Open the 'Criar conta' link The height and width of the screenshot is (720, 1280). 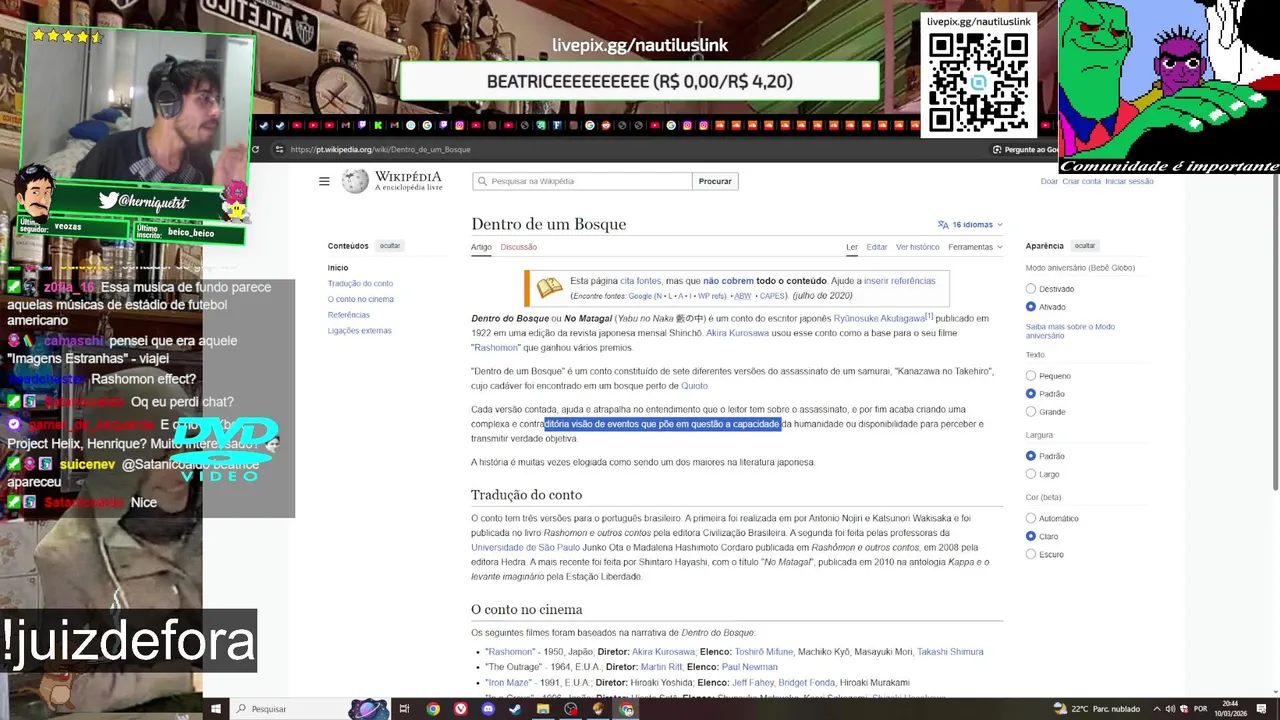tap(1081, 181)
